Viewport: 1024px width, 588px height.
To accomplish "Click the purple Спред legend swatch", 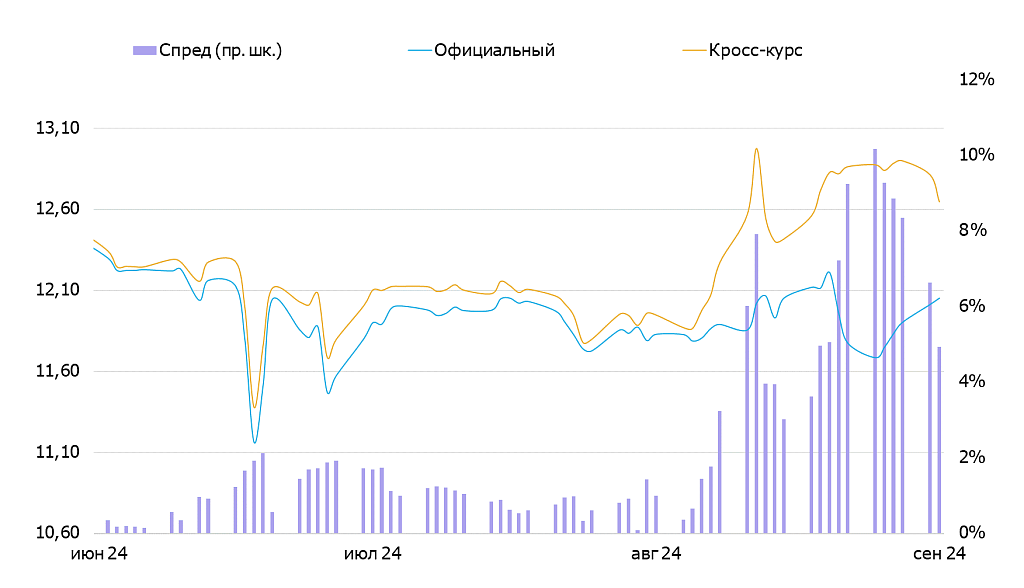I will pos(143,50).
